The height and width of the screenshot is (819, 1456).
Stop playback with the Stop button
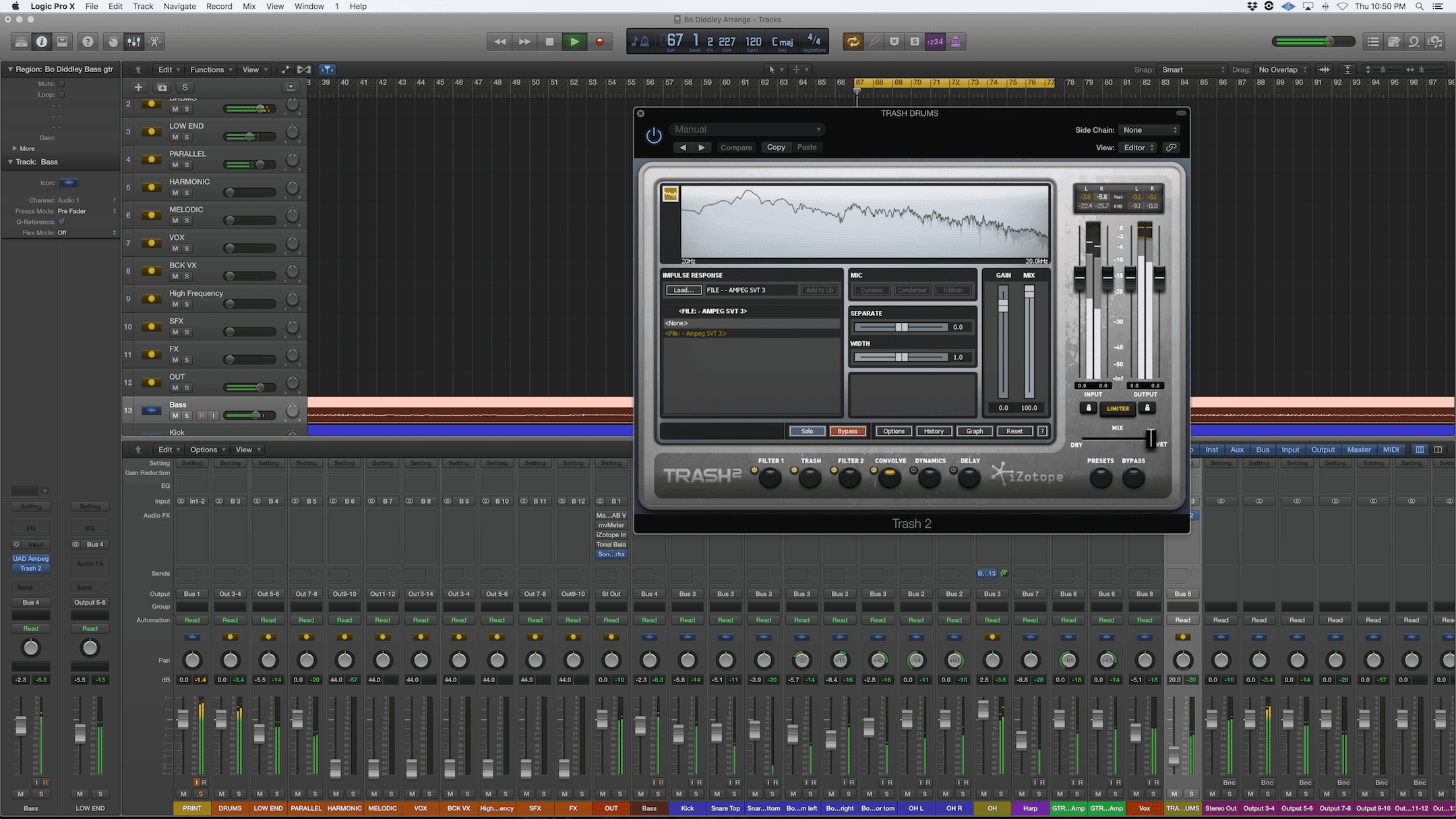549,42
